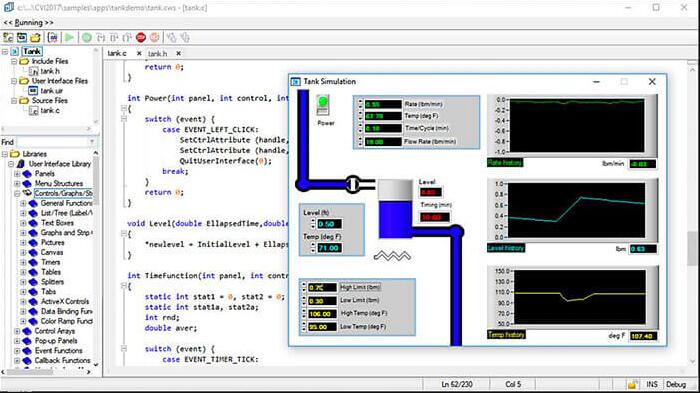Click the lock icon in status bar
Image resolution: width=700 pixels, height=393 pixels.
point(632,384)
